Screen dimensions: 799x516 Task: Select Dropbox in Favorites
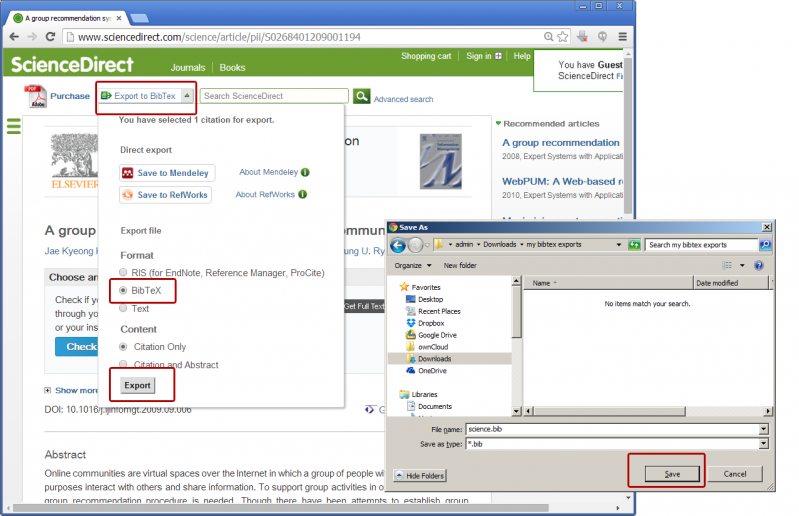431,323
